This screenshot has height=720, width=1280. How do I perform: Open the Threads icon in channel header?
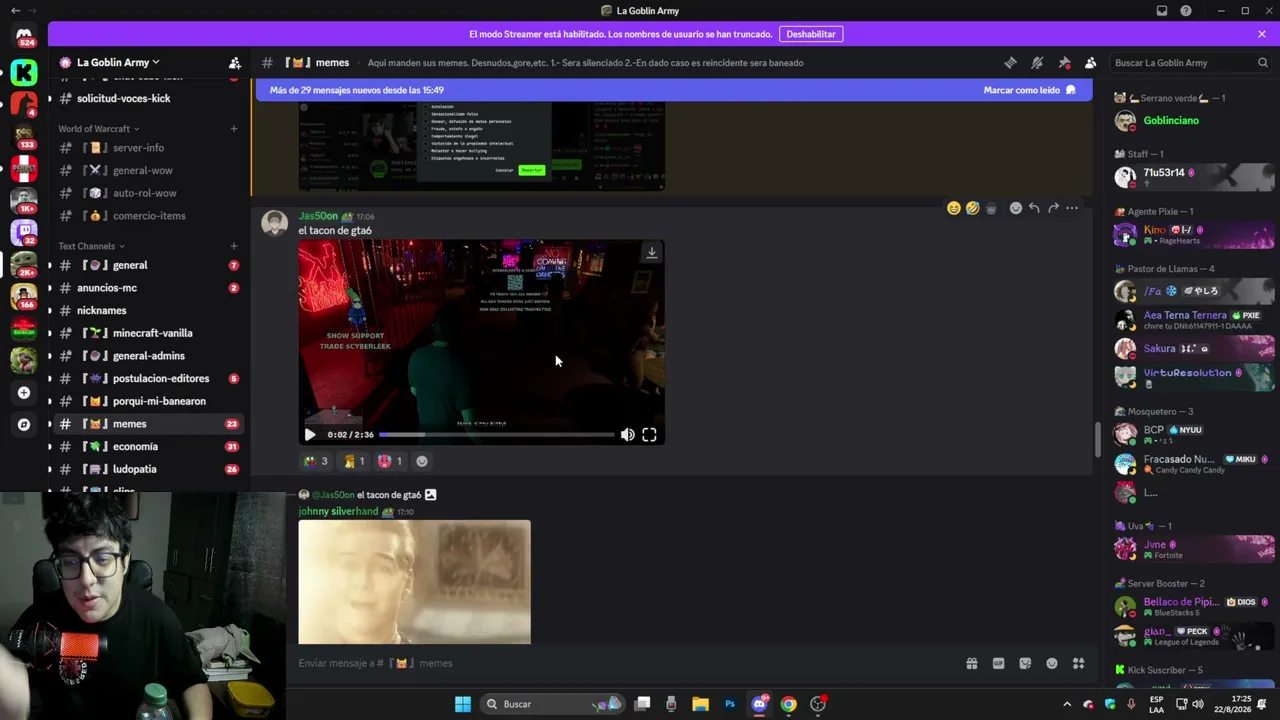pyautogui.click(x=1010, y=62)
